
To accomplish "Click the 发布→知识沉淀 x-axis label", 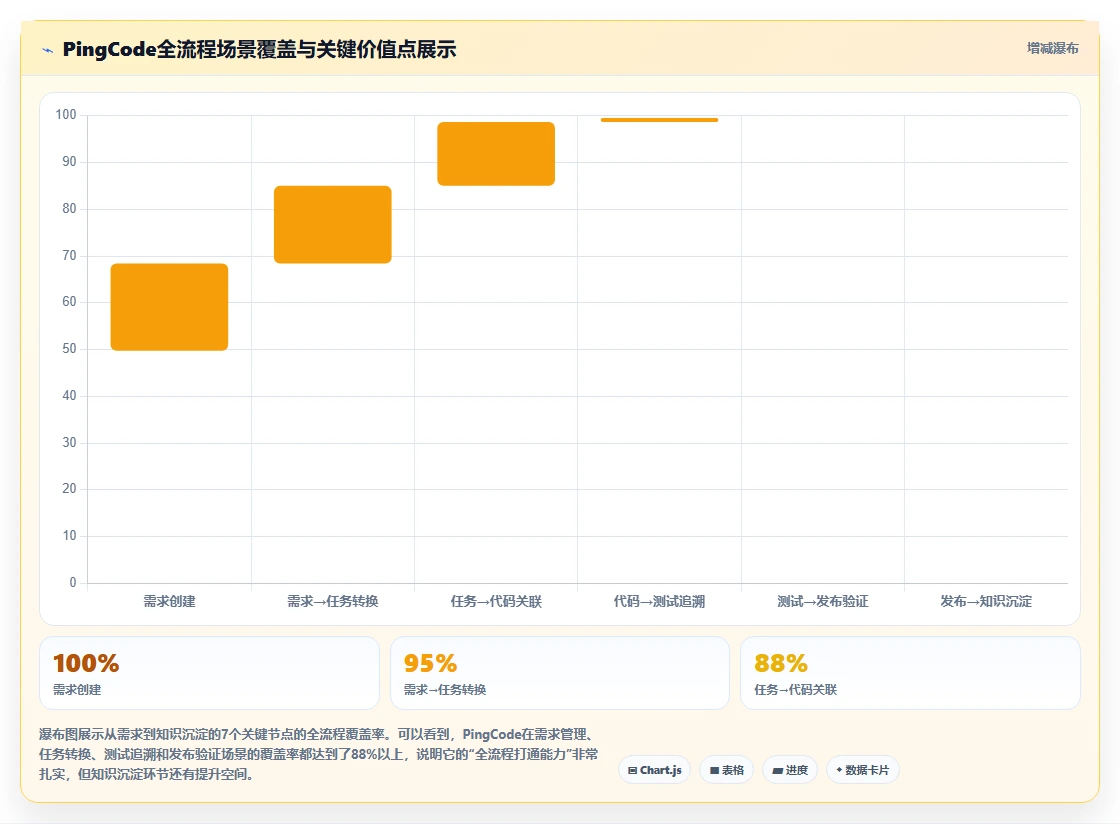I will pos(986,601).
